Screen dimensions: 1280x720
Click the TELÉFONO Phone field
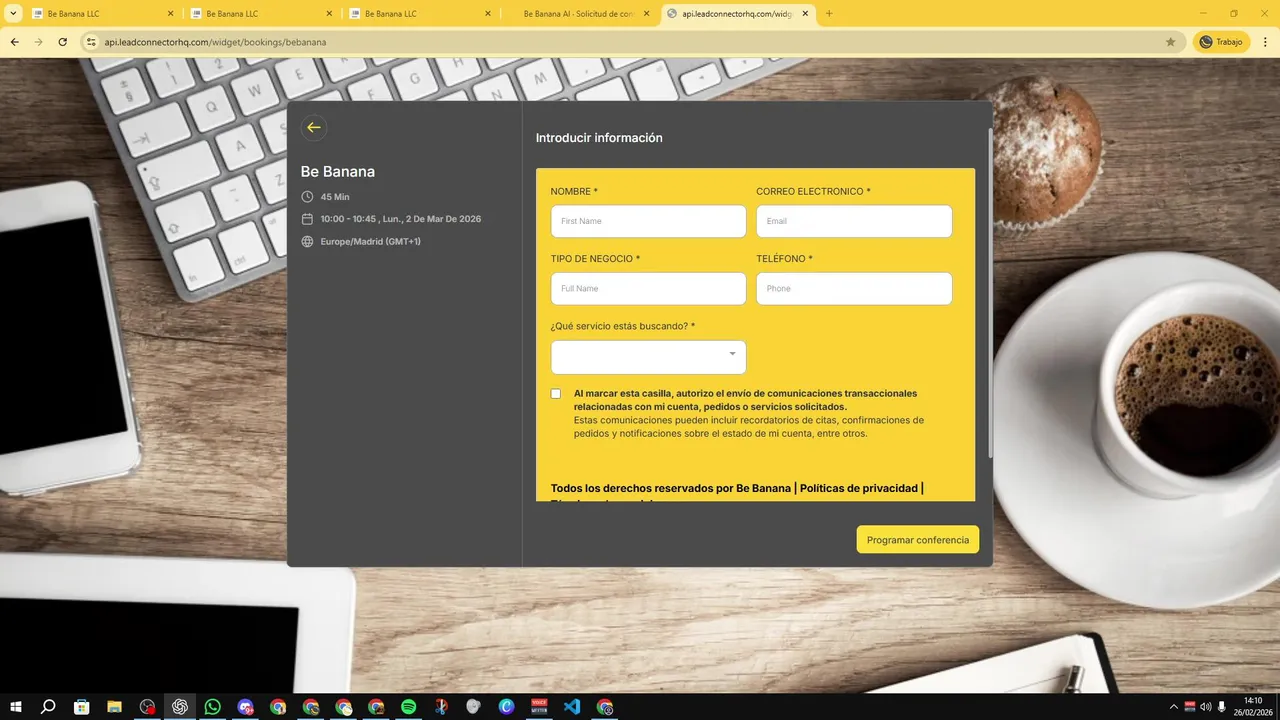854,288
